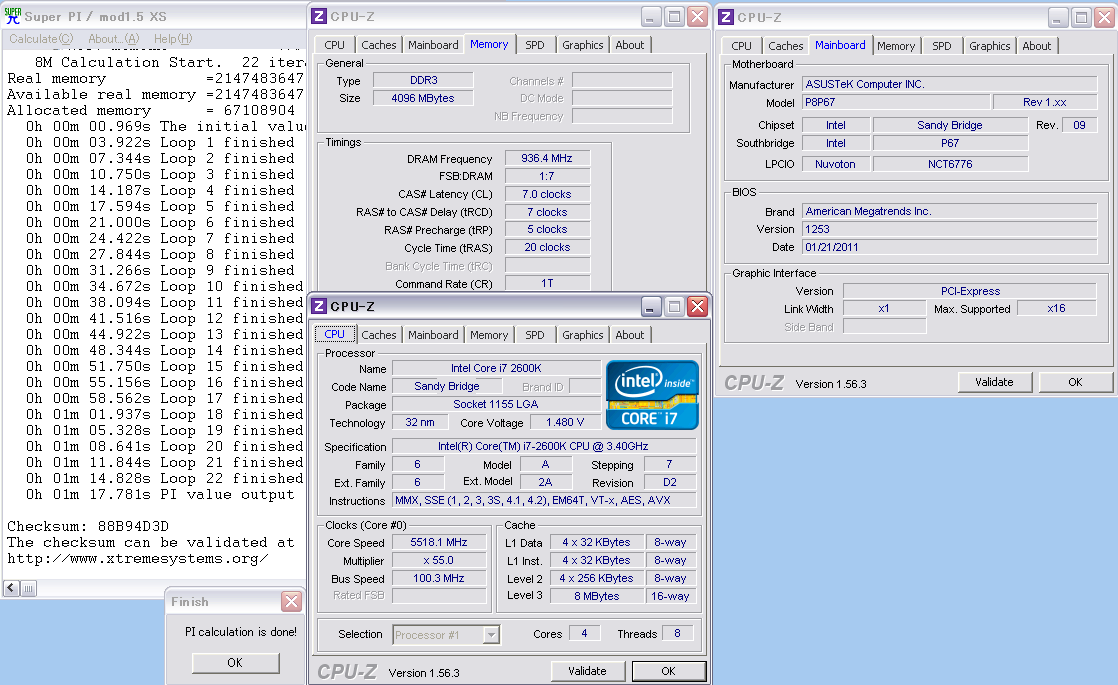1118x685 pixels.
Task: Switch to the Caches tab in the processor info window
Action: (379, 335)
